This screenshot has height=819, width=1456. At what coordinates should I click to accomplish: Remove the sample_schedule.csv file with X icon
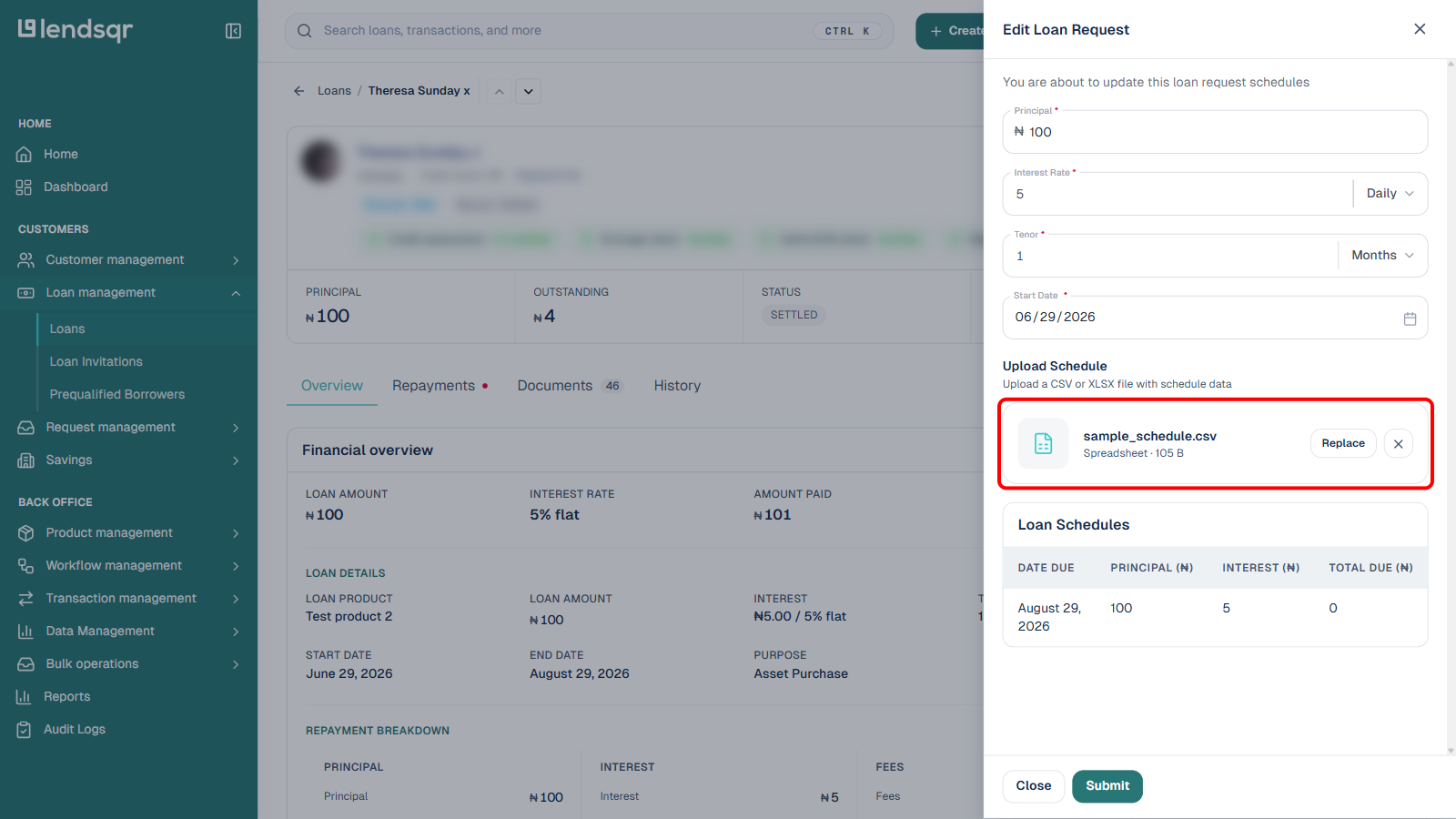tap(1399, 444)
